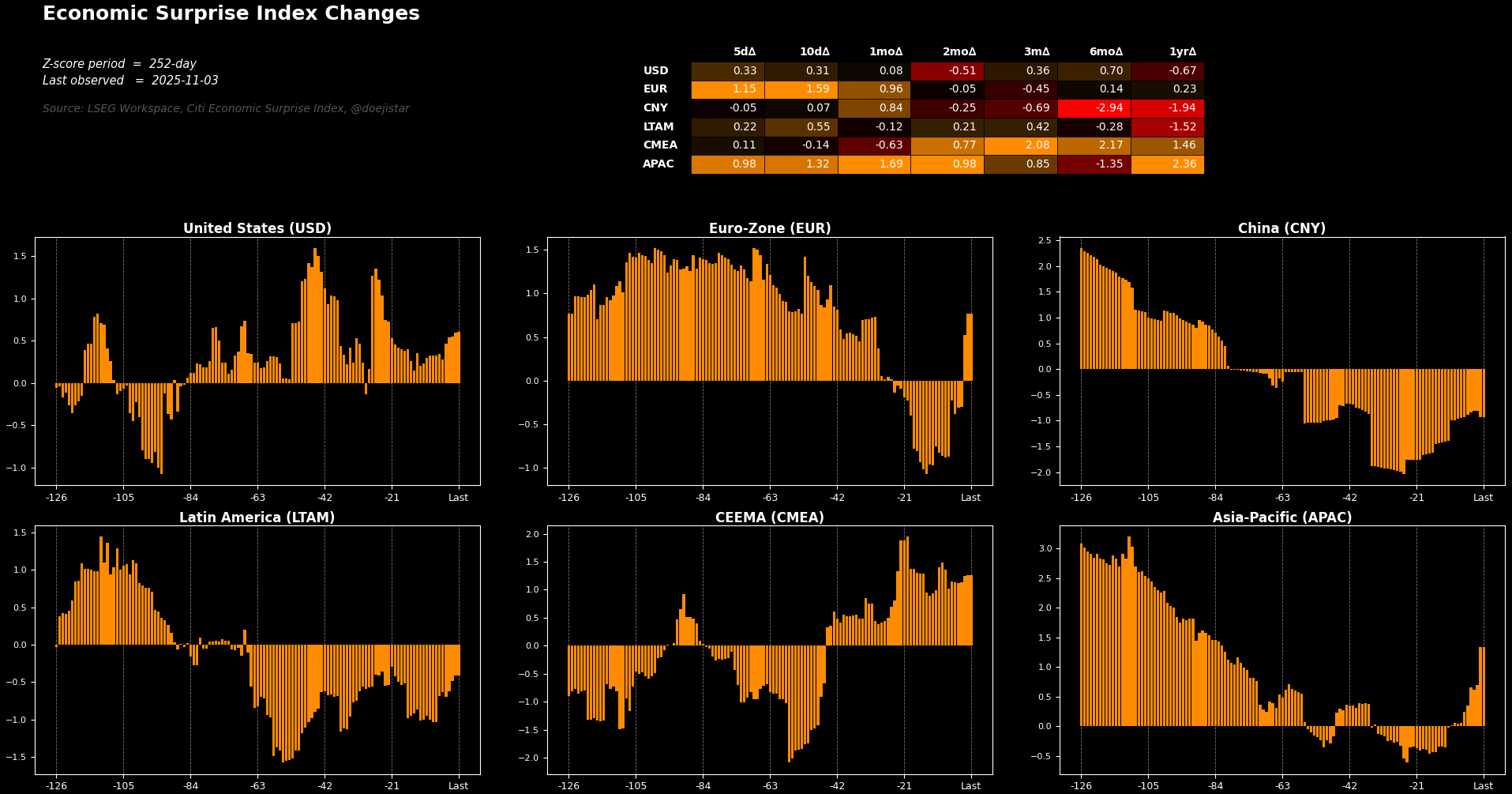This screenshot has height=794, width=1512.
Task: Click the Last observed date text
Action: coord(130,81)
